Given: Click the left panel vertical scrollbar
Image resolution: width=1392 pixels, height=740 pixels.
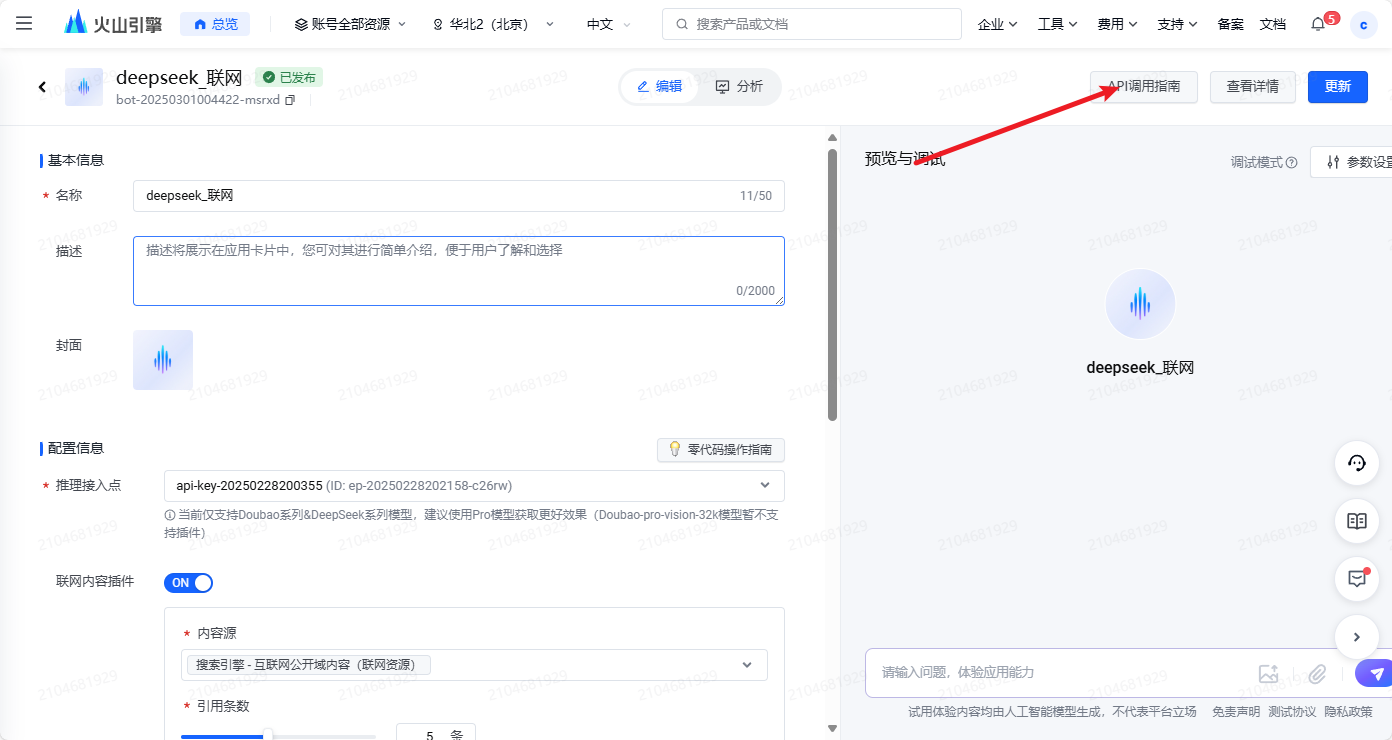Looking at the screenshot, I should point(832,285).
